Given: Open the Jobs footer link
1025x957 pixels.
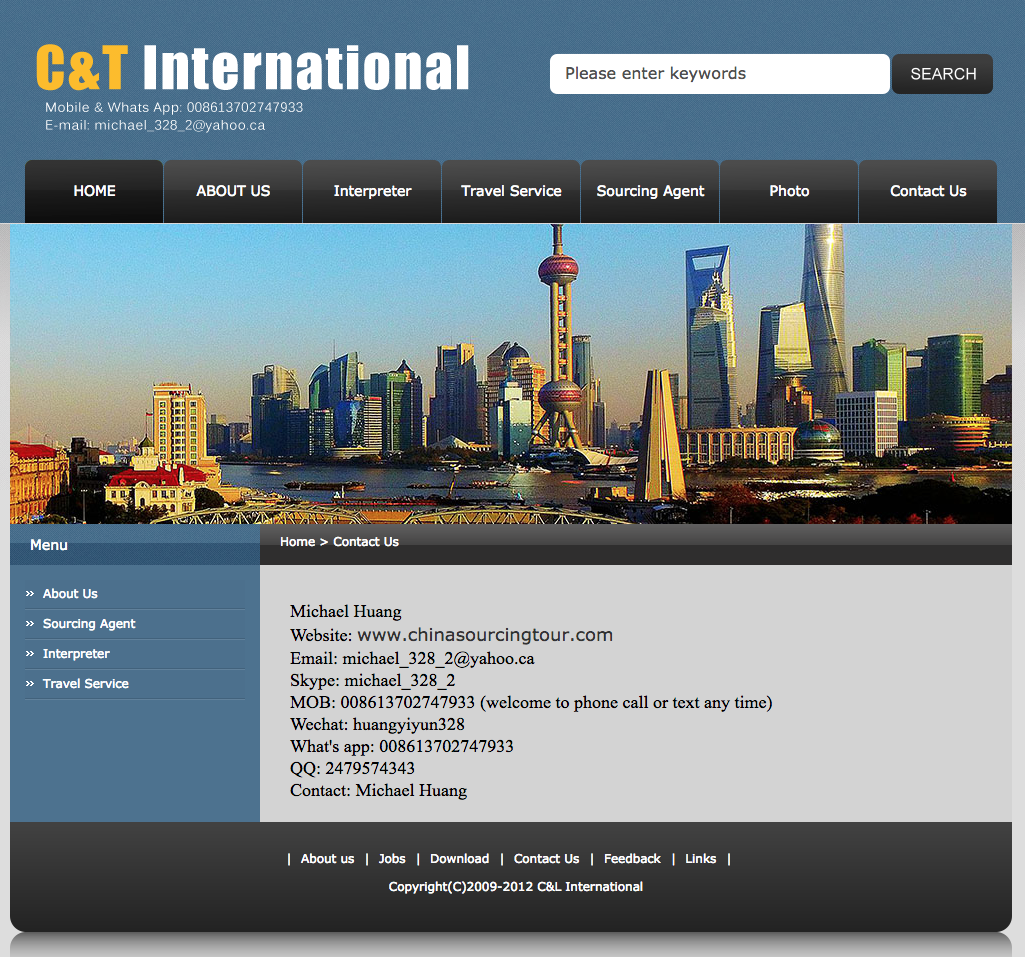Looking at the screenshot, I should (x=392, y=859).
